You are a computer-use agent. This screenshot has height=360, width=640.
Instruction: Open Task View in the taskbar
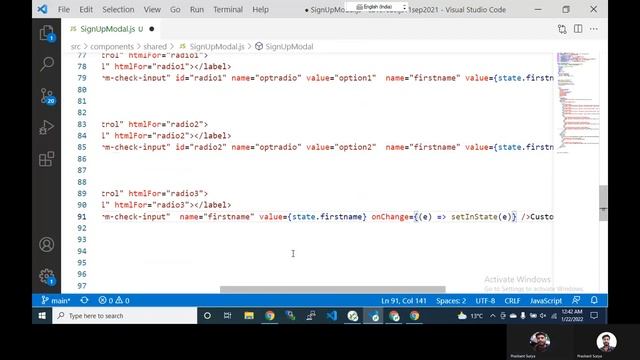pyautogui.click(x=227, y=316)
